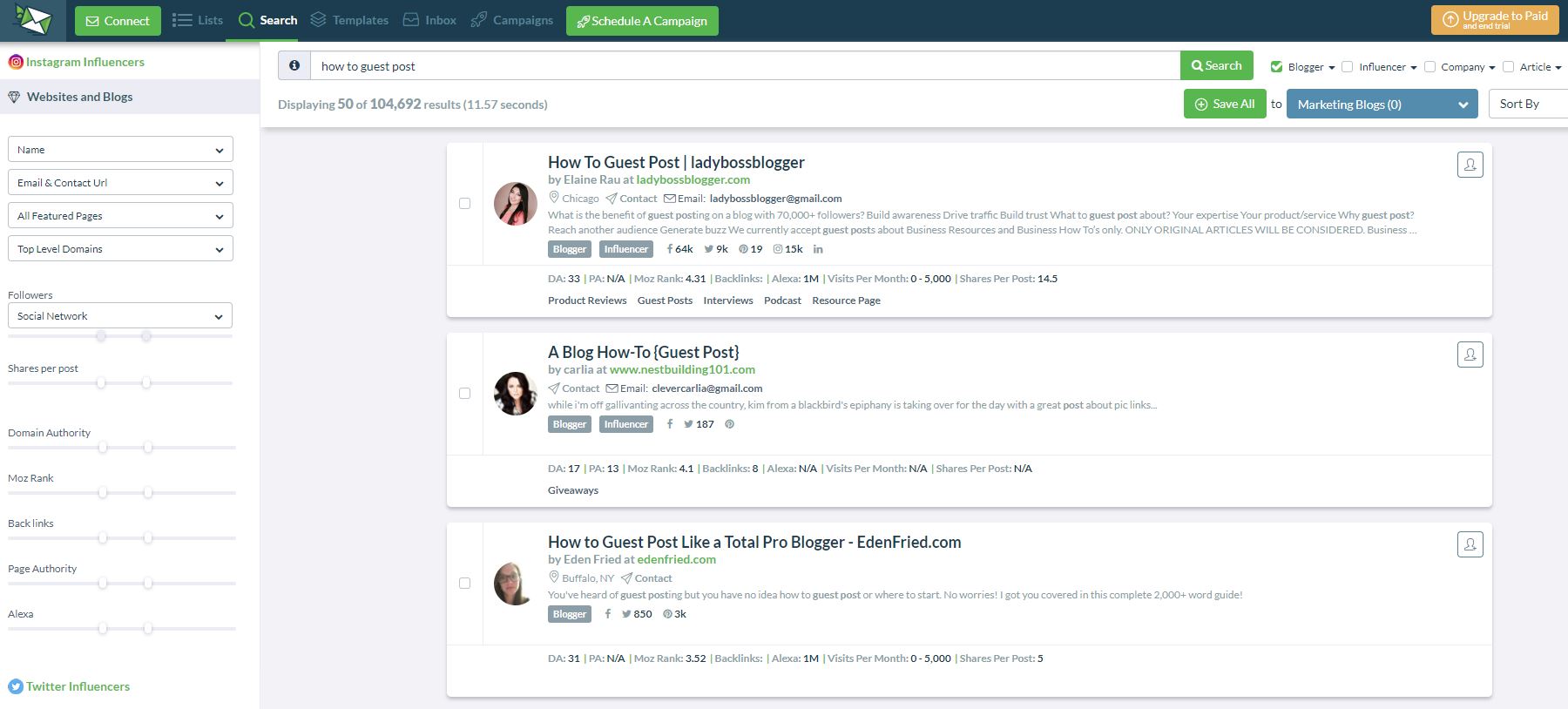
Task: Open the Marketing Blogs (0) list dropdown
Action: point(1382,105)
